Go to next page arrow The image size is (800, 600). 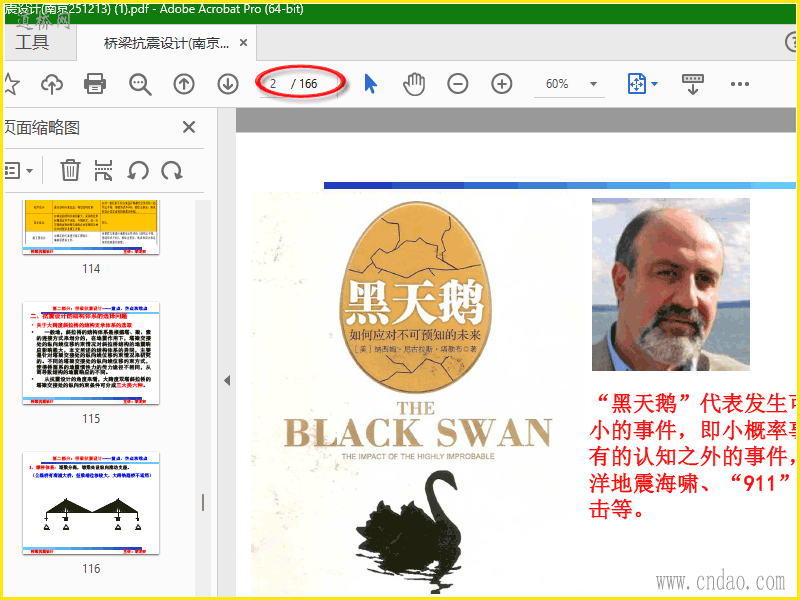pos(228,84)
